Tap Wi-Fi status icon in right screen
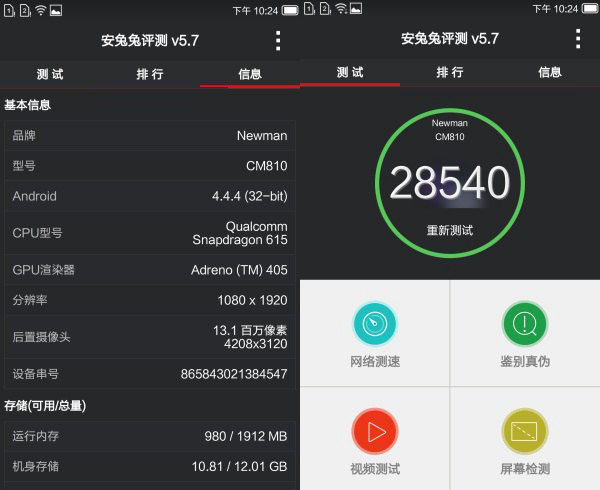Viewport: 600px width, 490px height. [341, 8]
